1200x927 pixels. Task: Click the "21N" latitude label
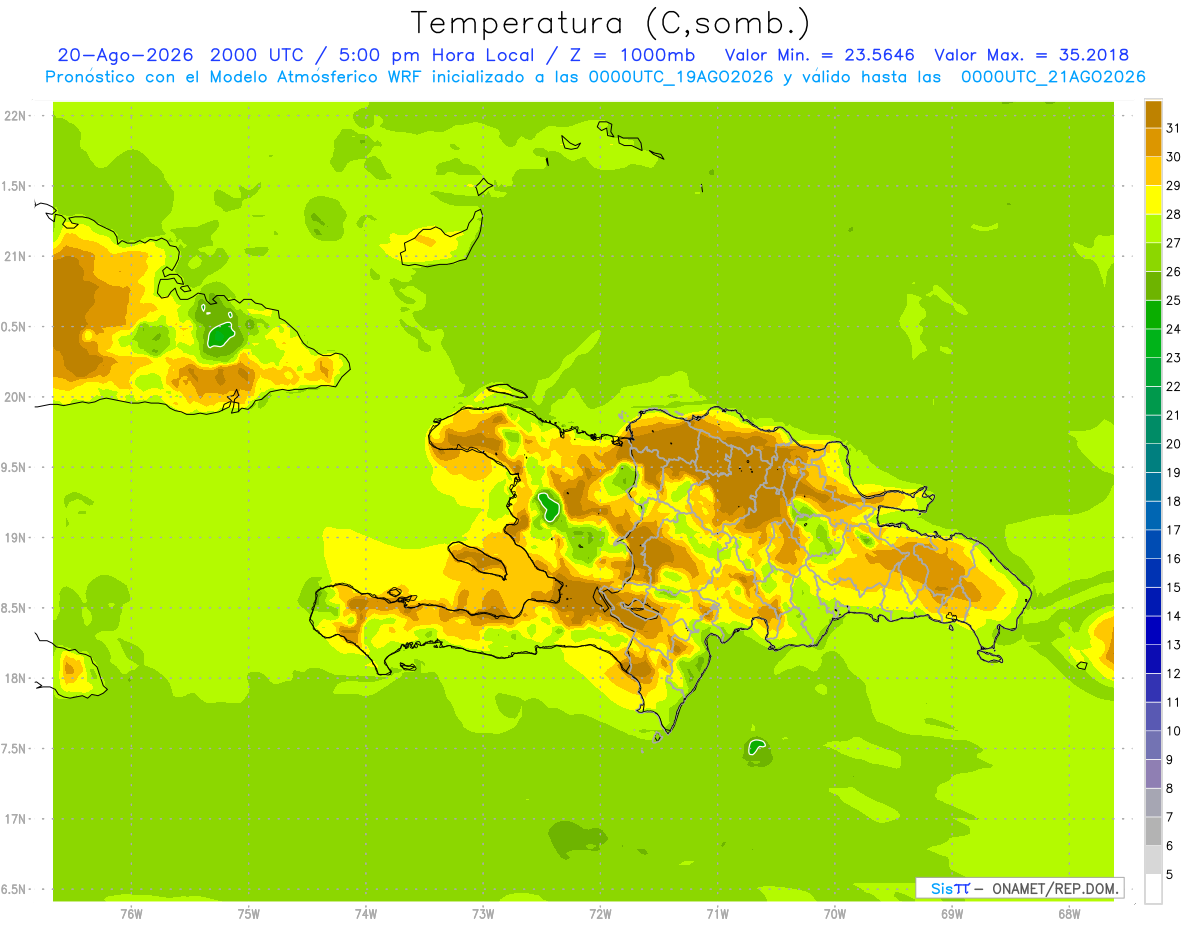tap(16, 256)
